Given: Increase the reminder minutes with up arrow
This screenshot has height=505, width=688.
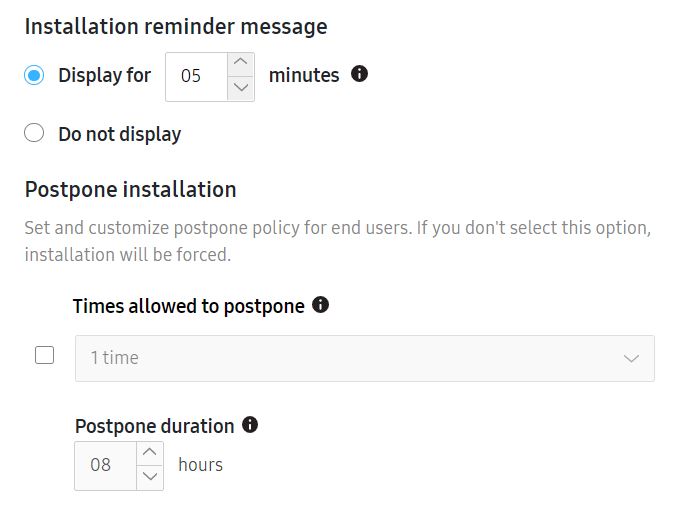Looking at the screenshot, I should 240,64.
